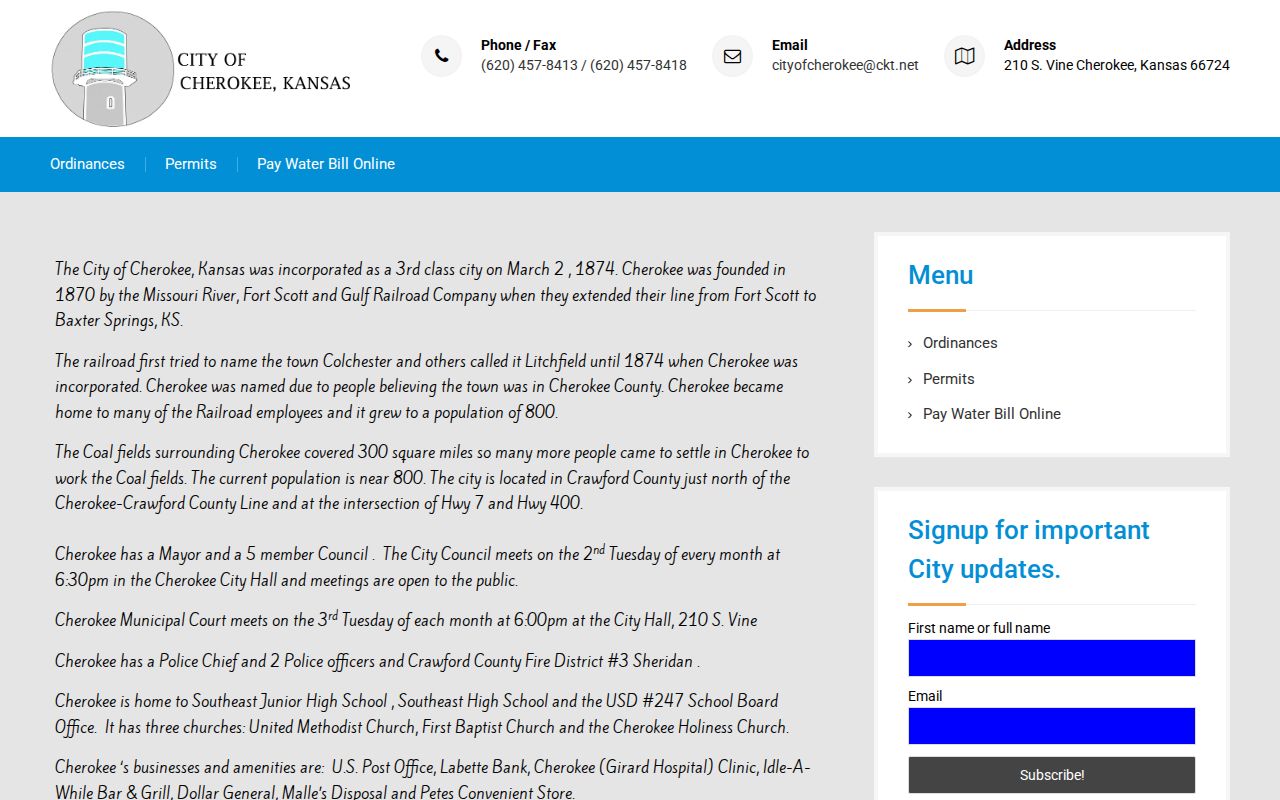Image resolution: width=1280 pixels, height=800 pixels.
Task: Click the paragraph beginning The Coal fields
Action: [432, 478]
